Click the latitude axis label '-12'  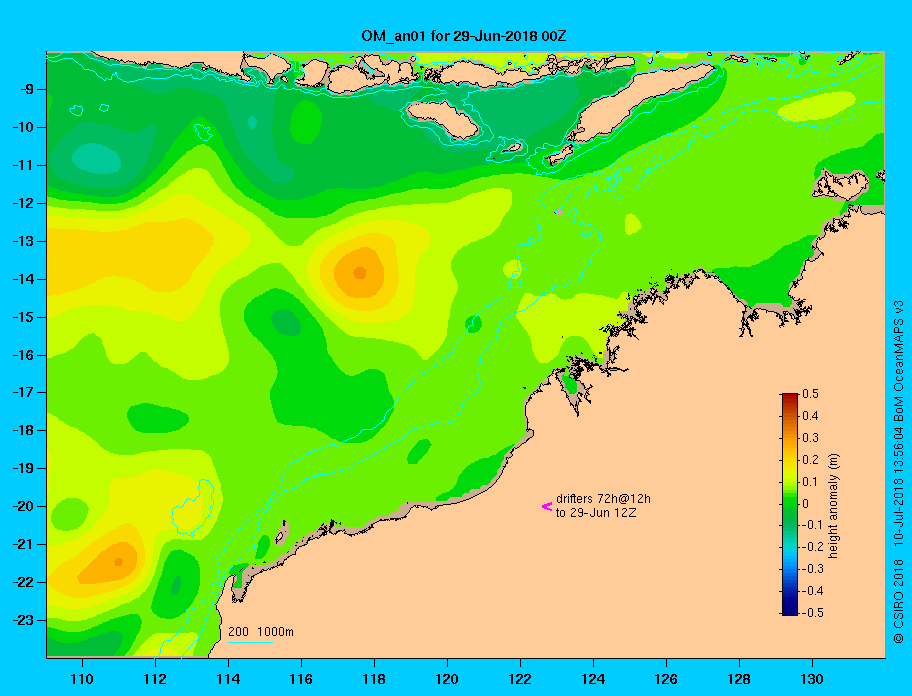click(23, 204)
